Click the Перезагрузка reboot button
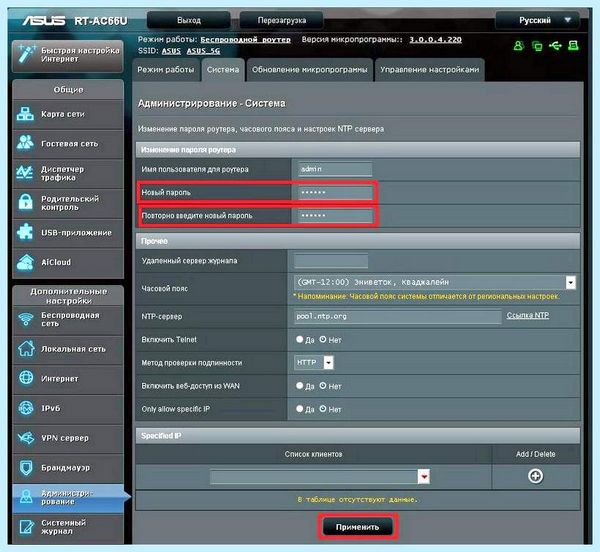 coord(282,20)
